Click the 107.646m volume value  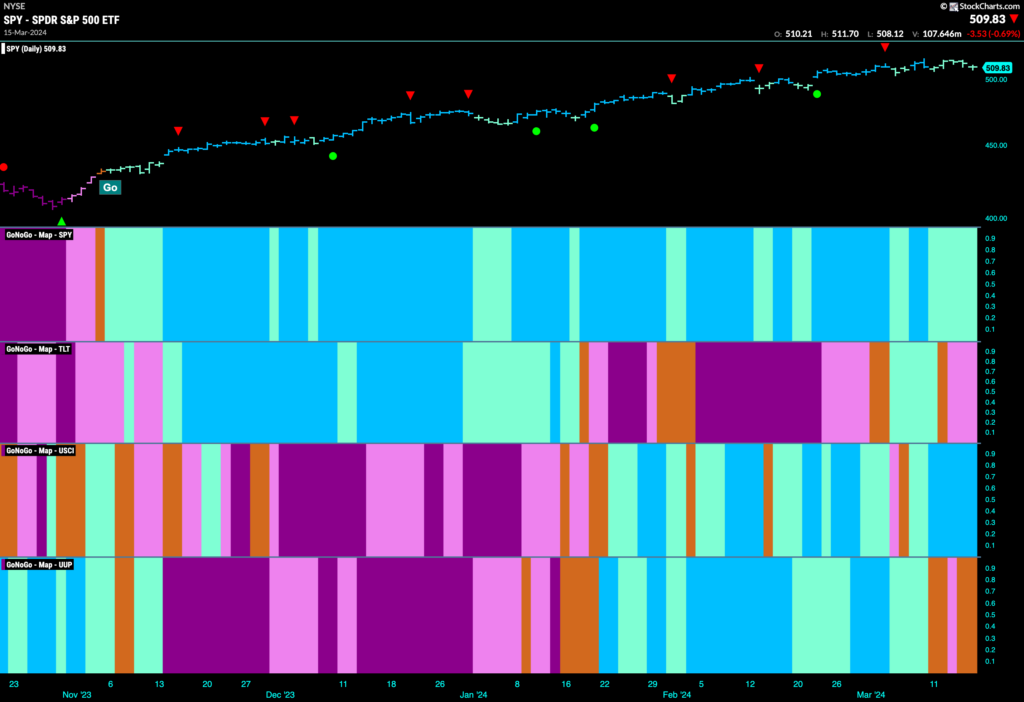pos(942,34)
